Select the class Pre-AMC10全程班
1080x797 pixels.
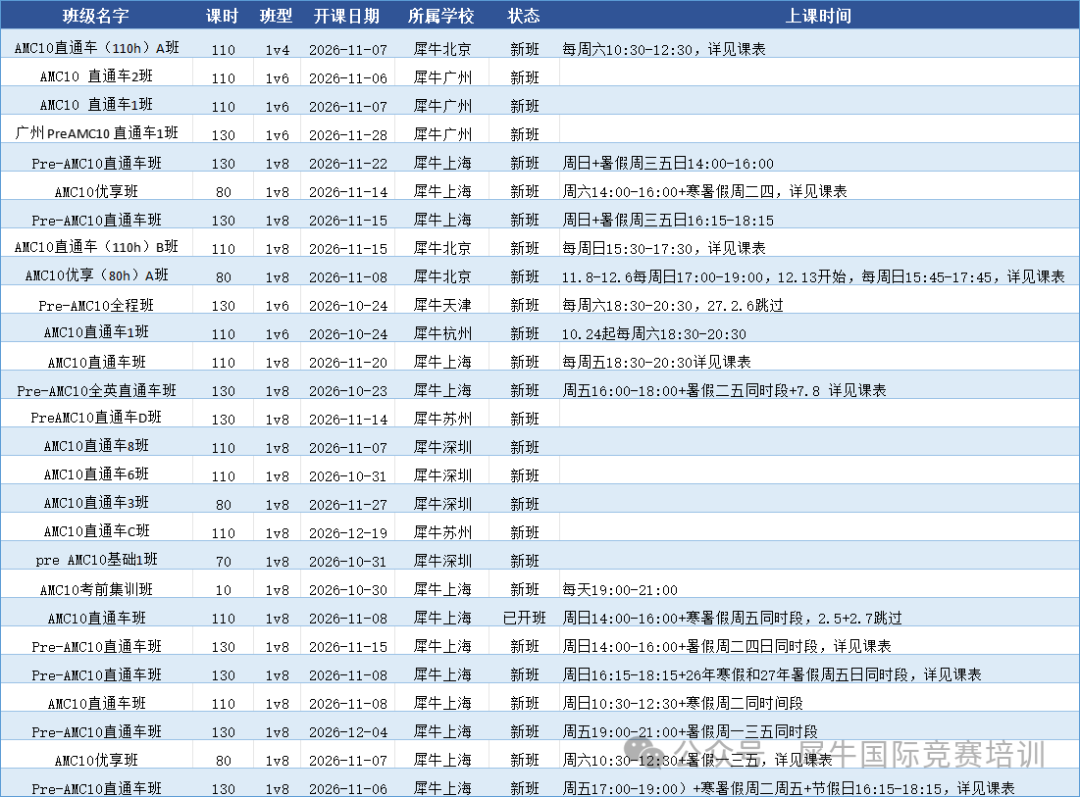96,305
